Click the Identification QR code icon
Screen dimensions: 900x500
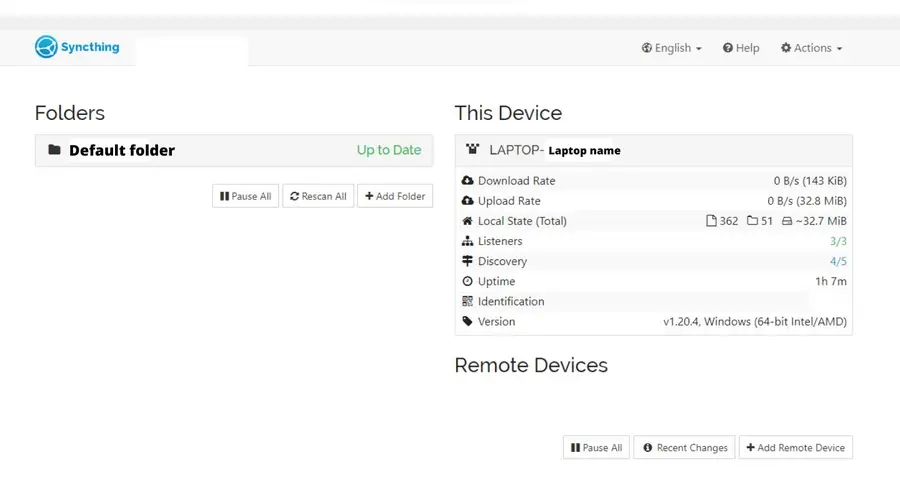tap(467, 301)
